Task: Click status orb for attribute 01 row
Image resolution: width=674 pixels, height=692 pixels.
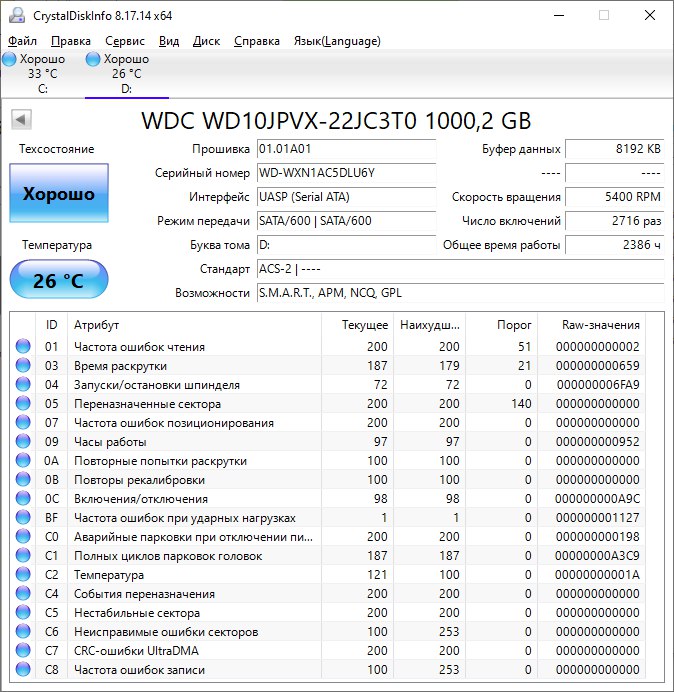Action: pyautogui.click(x=23, y=347)
